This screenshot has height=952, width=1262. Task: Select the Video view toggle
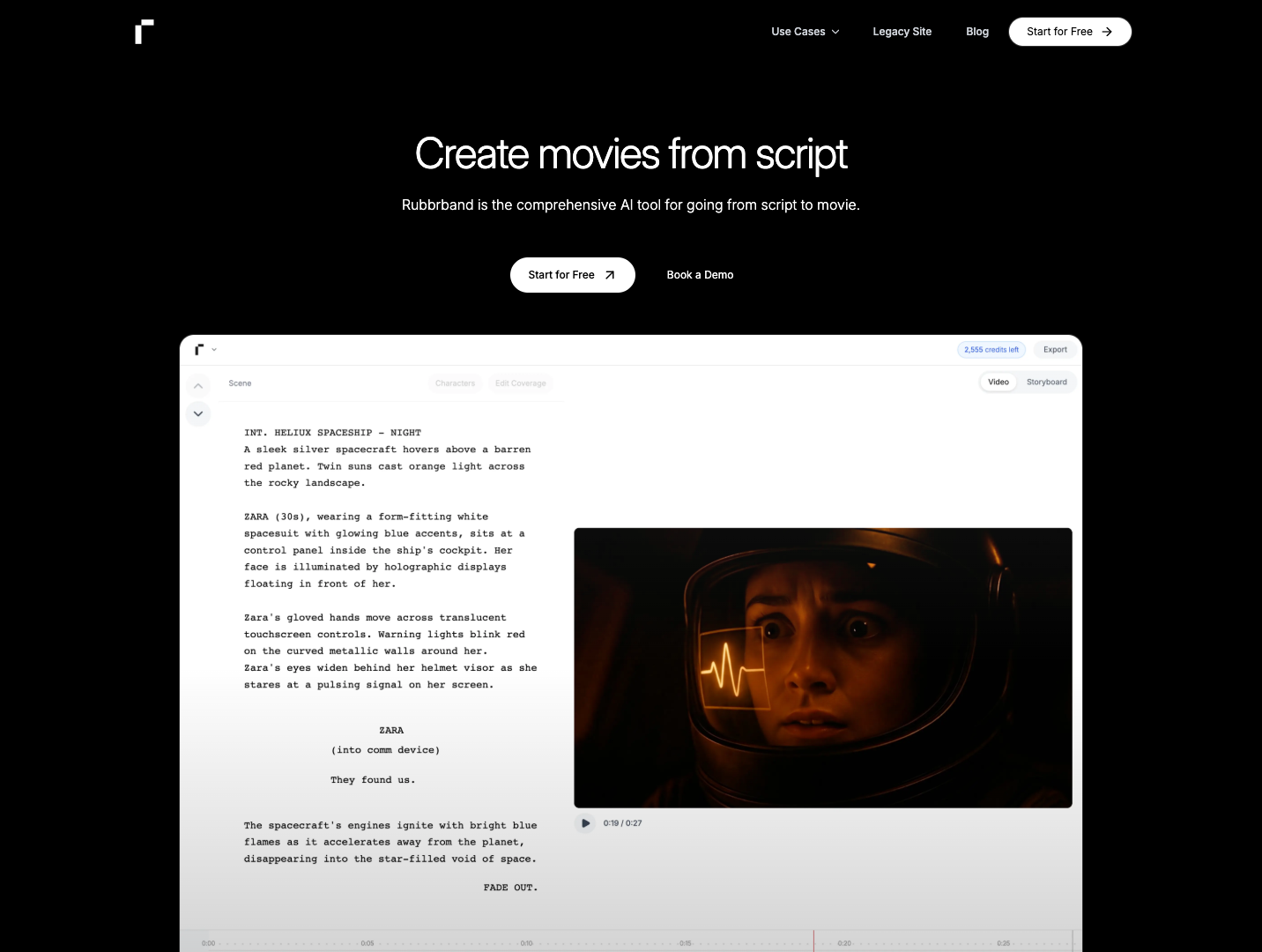[x=998, y=382]
